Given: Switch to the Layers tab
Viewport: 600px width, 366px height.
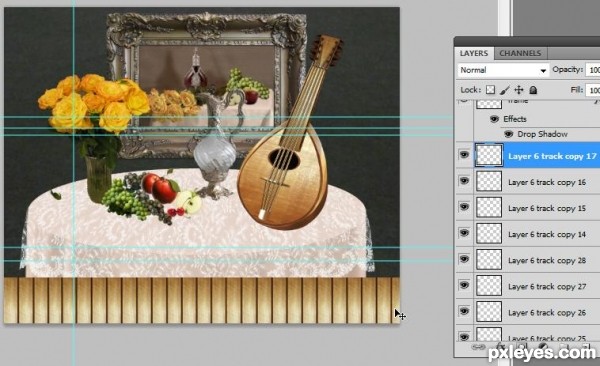Looking at the screenshot, I should [474, 53].
